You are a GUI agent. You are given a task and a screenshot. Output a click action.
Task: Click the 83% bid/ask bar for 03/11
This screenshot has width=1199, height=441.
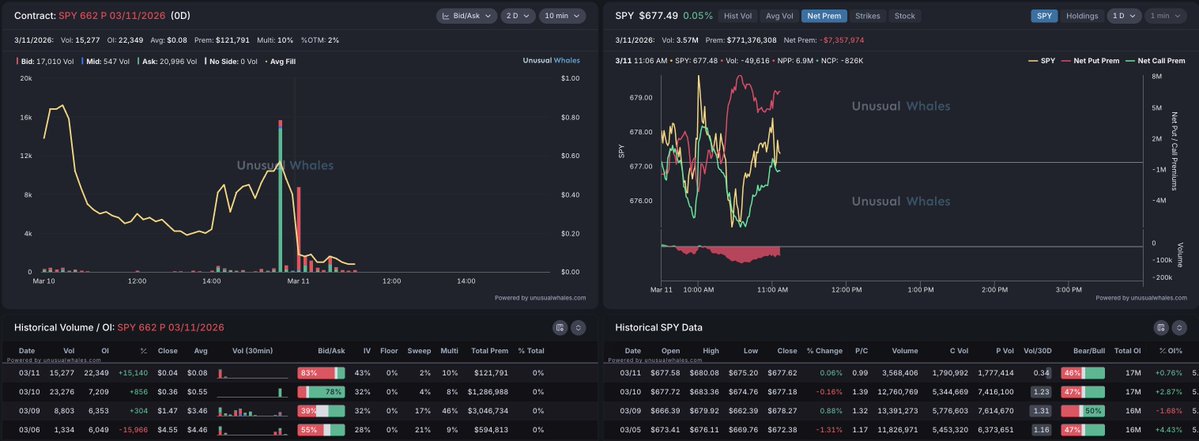tap(321, 373)
